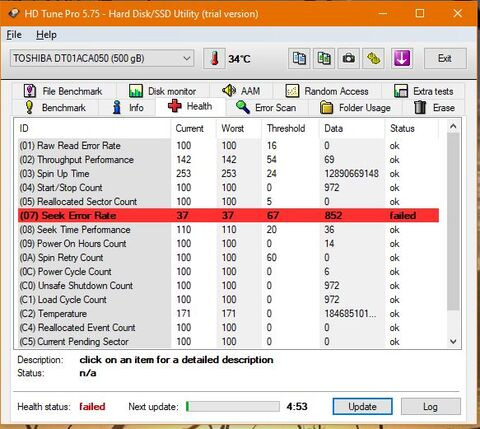Select the failed (07) Seek Error Rate row
This screenshot has height=429, width=480.
(228, 216)
